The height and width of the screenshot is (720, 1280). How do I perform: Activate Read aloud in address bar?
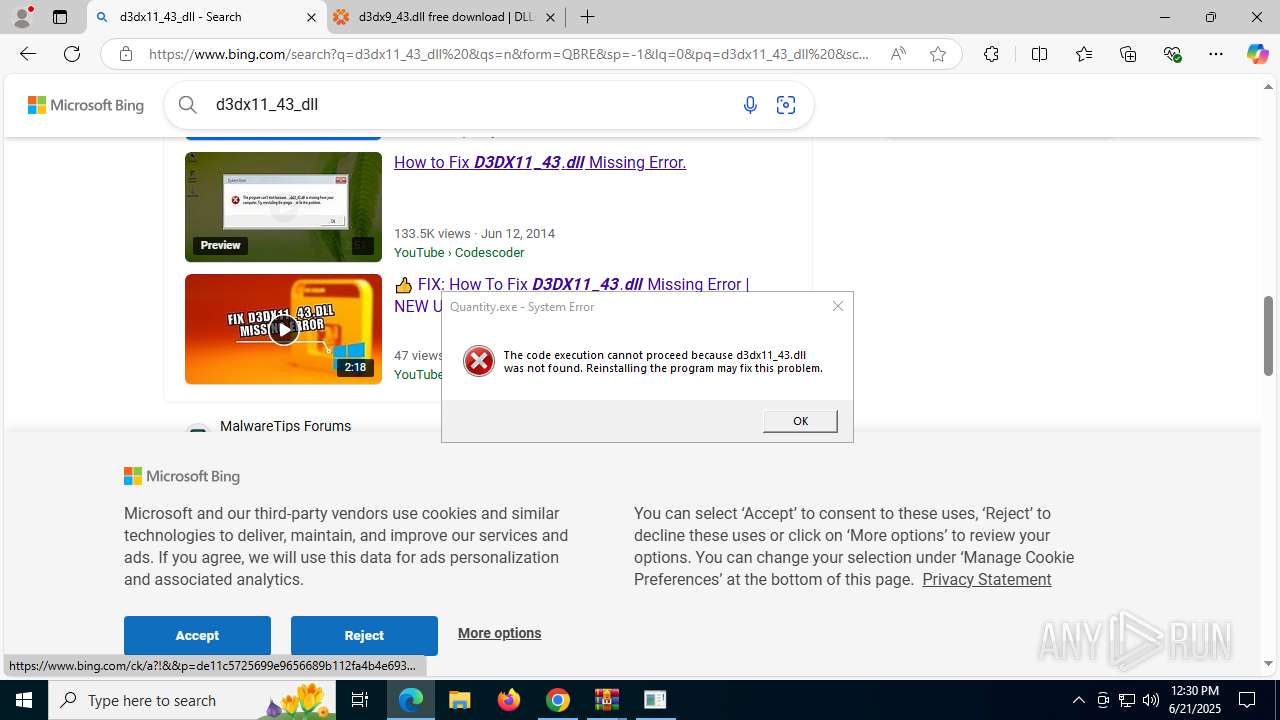(x=898, y=54)
